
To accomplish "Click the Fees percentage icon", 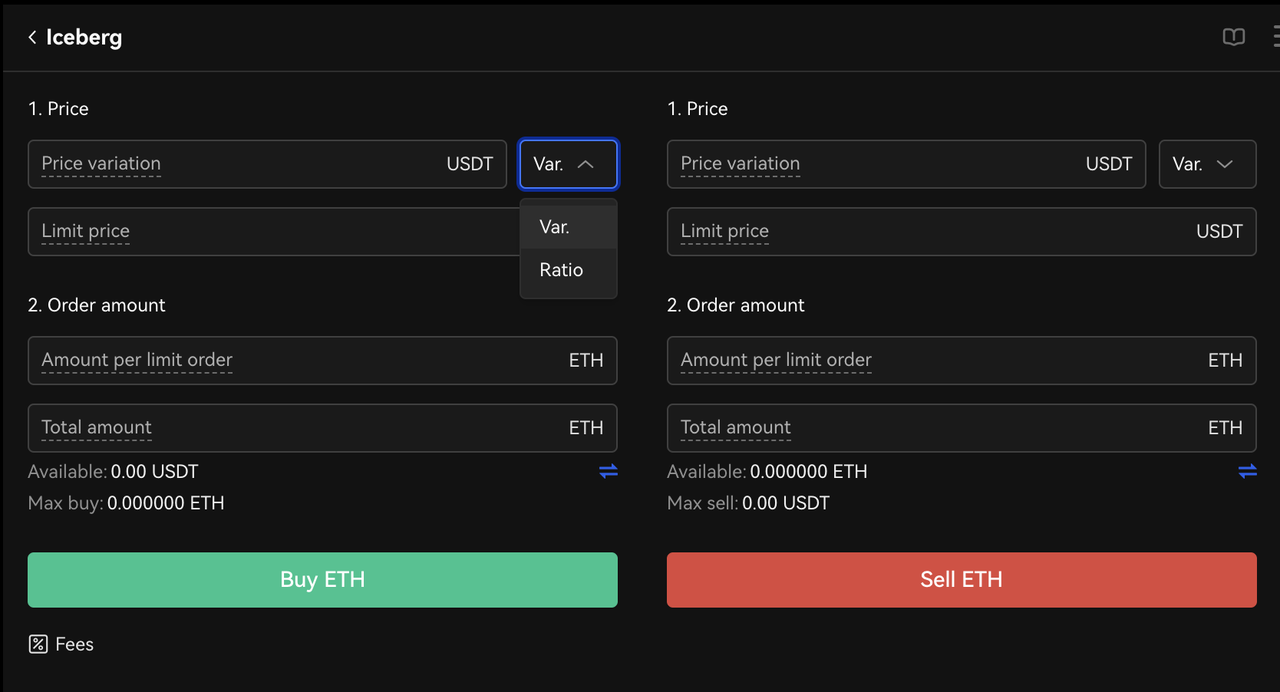I will point(36,644).
